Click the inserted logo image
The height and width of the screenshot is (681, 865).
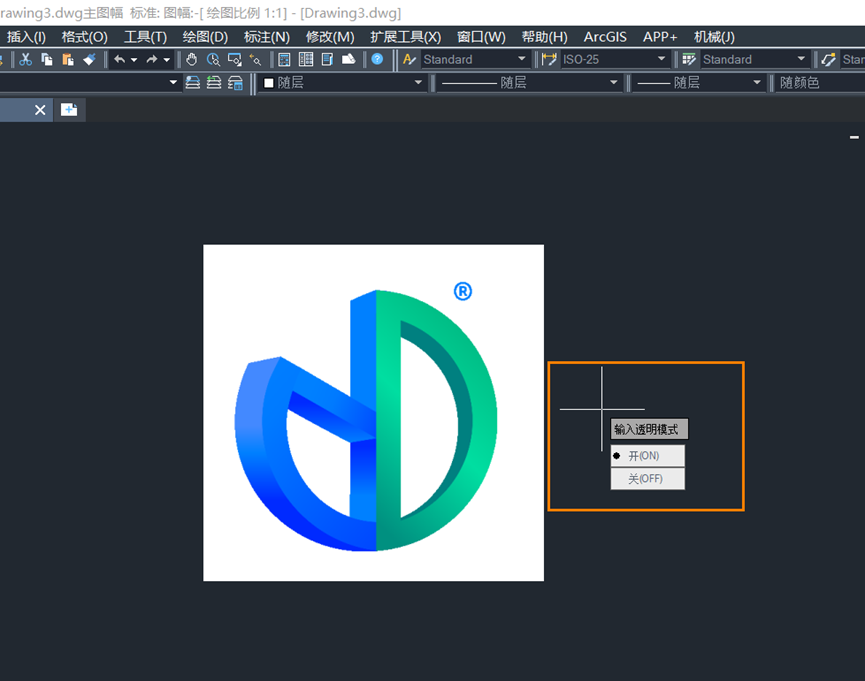pos(373,413)
